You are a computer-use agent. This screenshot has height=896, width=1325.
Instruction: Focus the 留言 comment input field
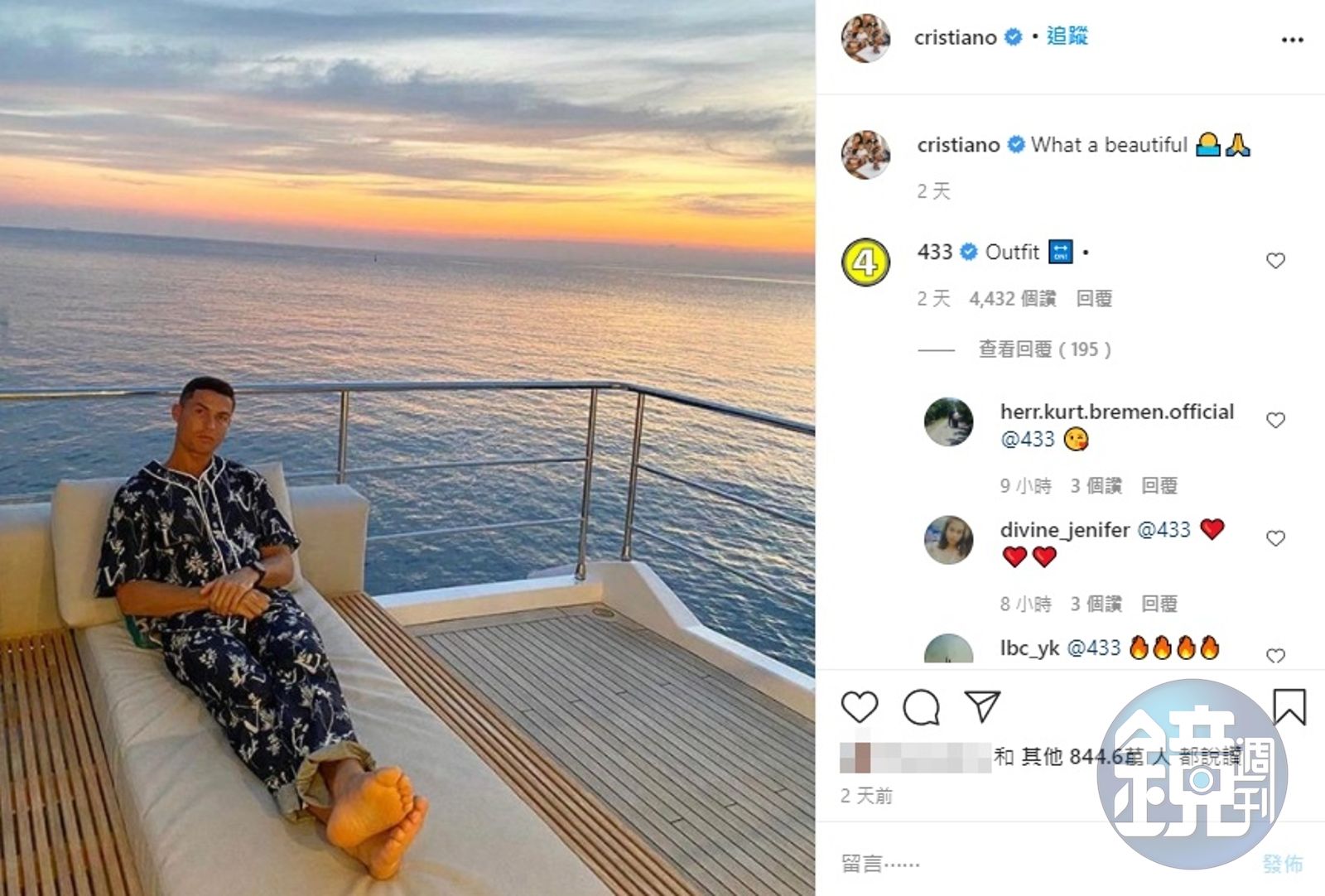click(x=1043, y=864)
